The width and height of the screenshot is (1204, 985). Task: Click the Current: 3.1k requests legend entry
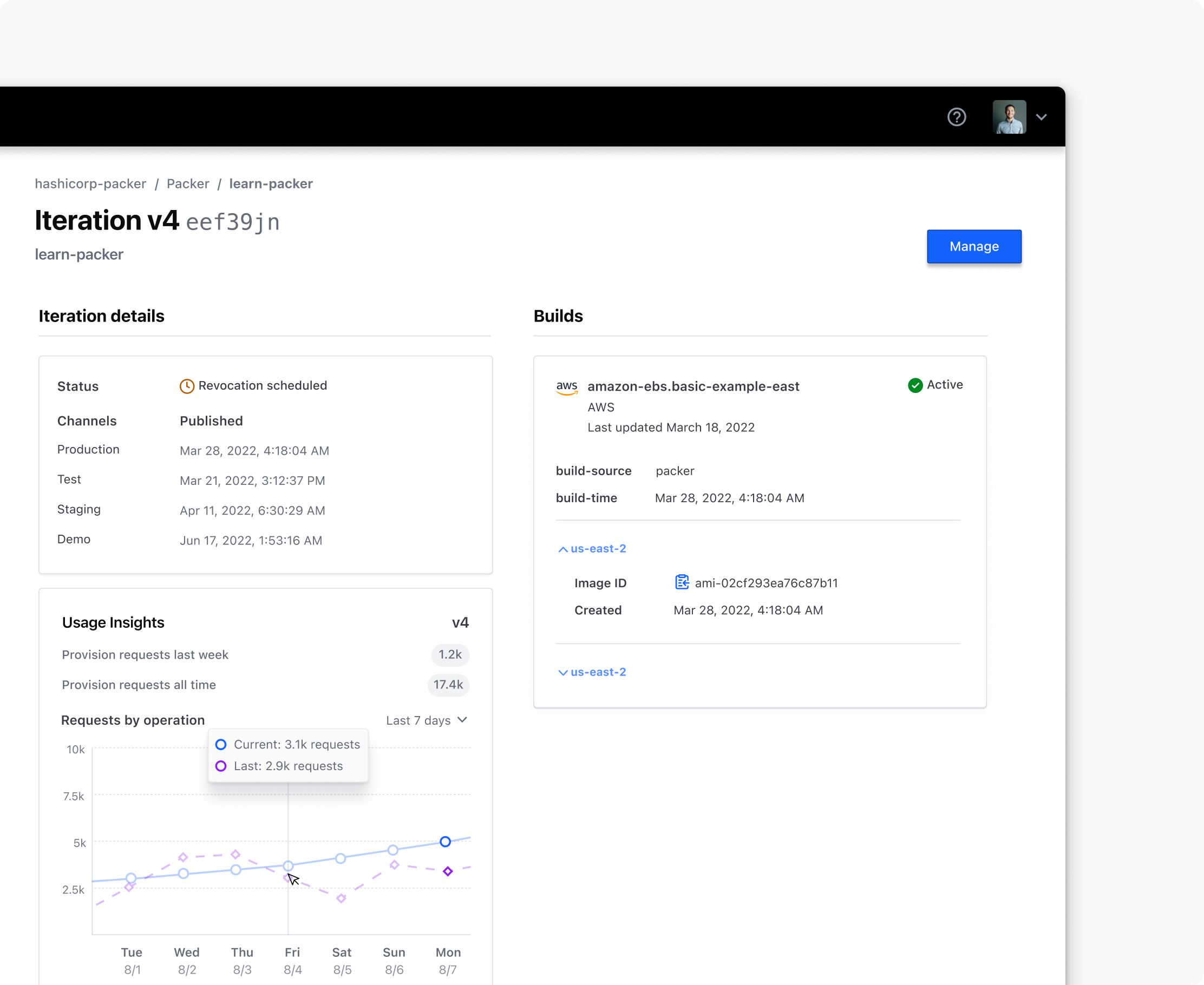click(x=288, y=744)
